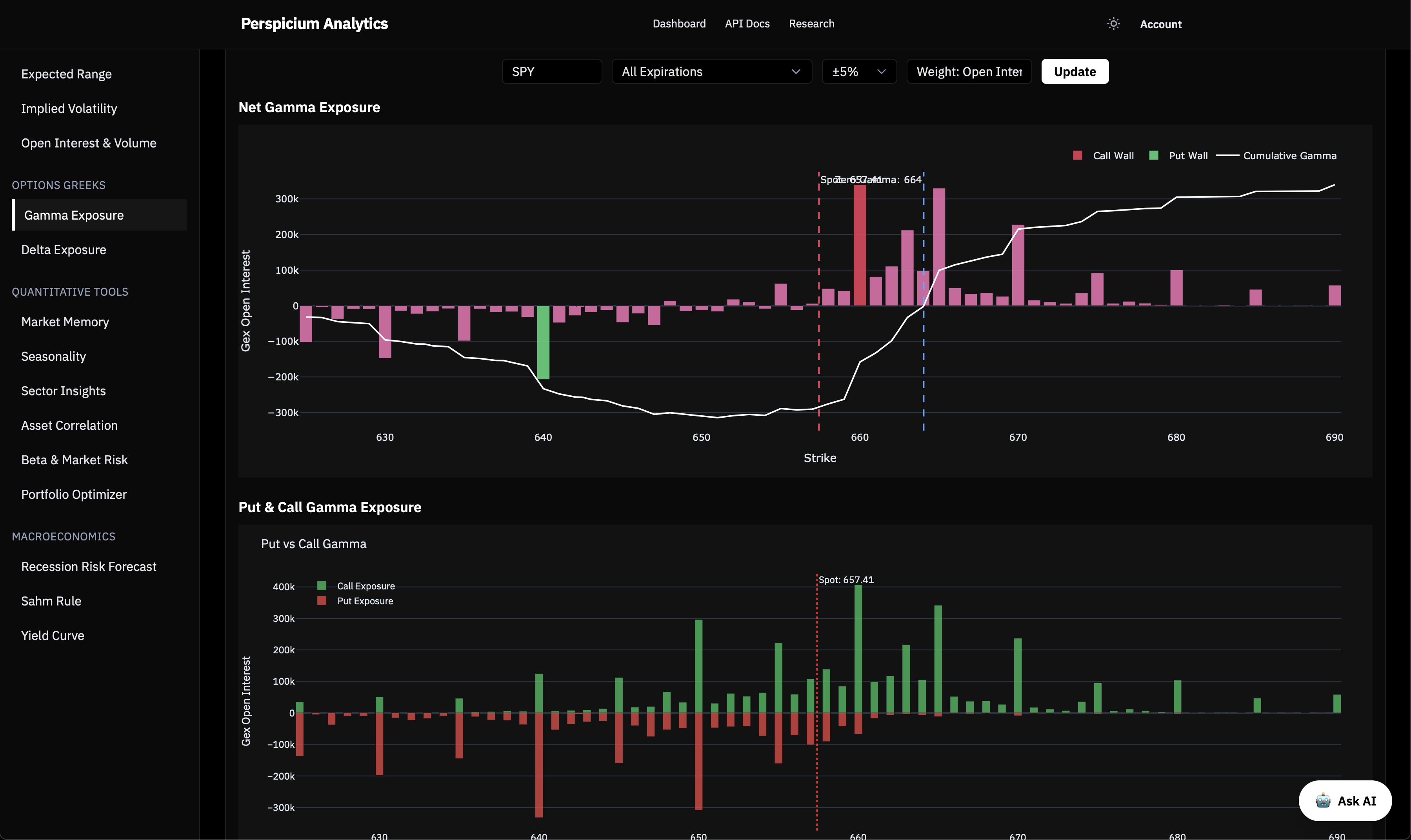Open Delta Exposure from Options Greeks
Screen dimensions: 1411x840
coord(64,249)
